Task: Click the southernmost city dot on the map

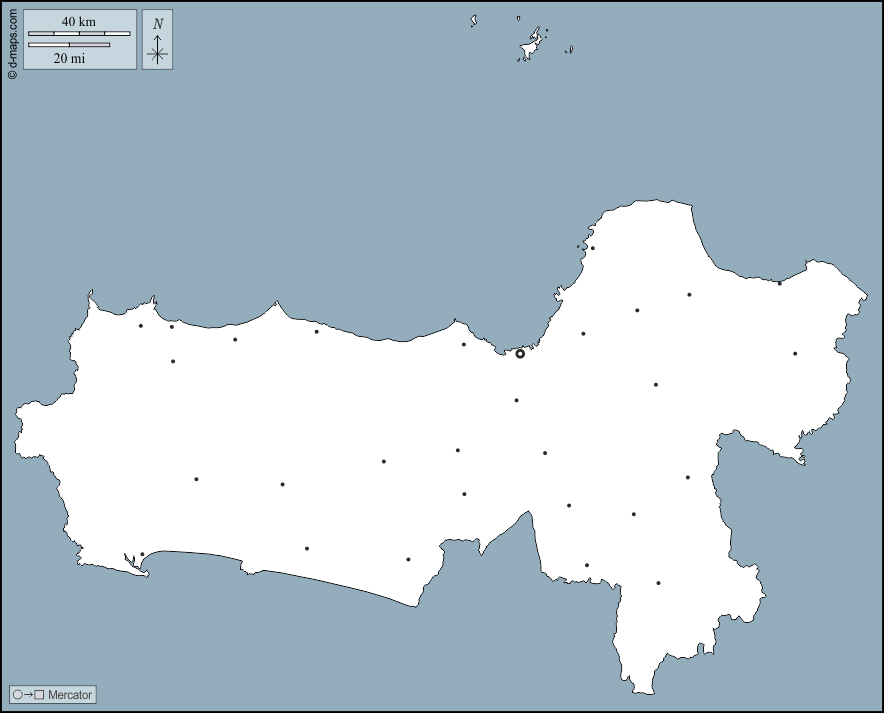Action: pyautogui.click(x=658, y=583)
